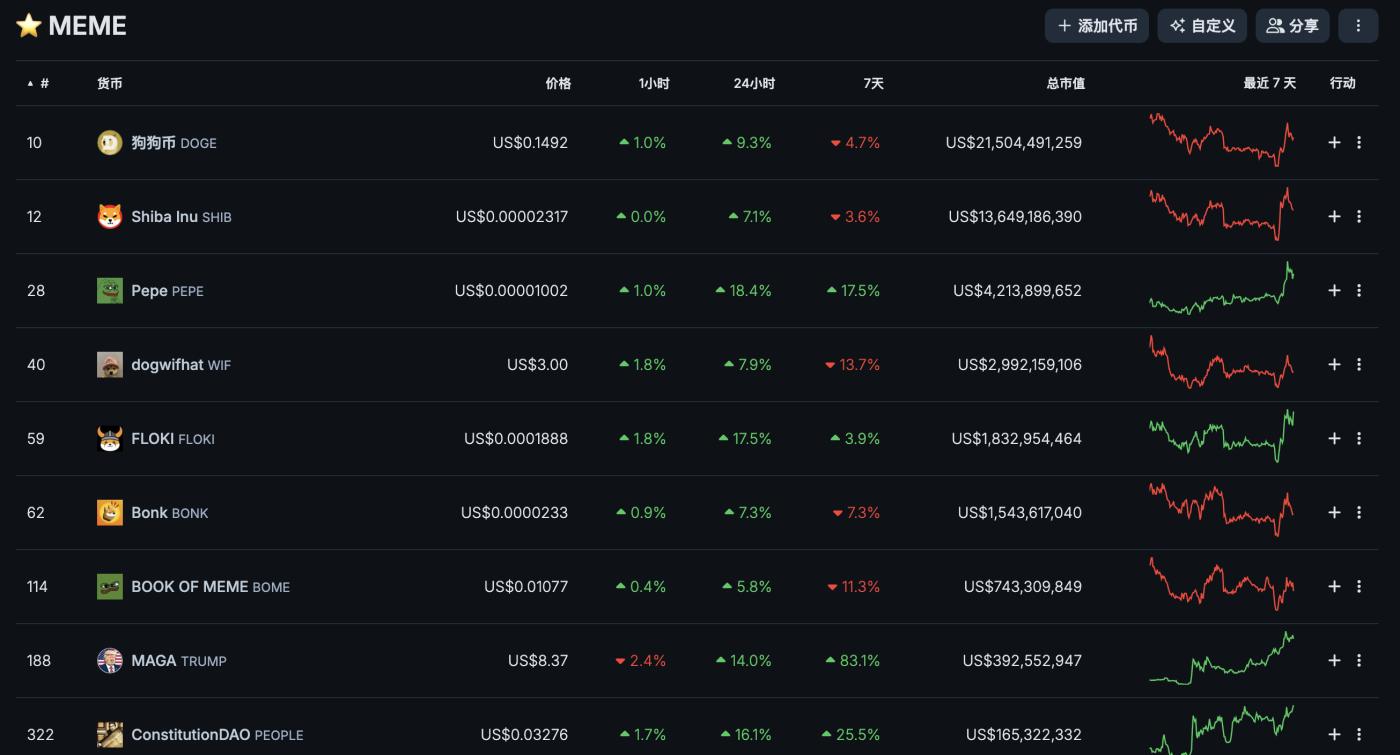Click the dogwifhat WIF coin logo

(x=109, y=365)
